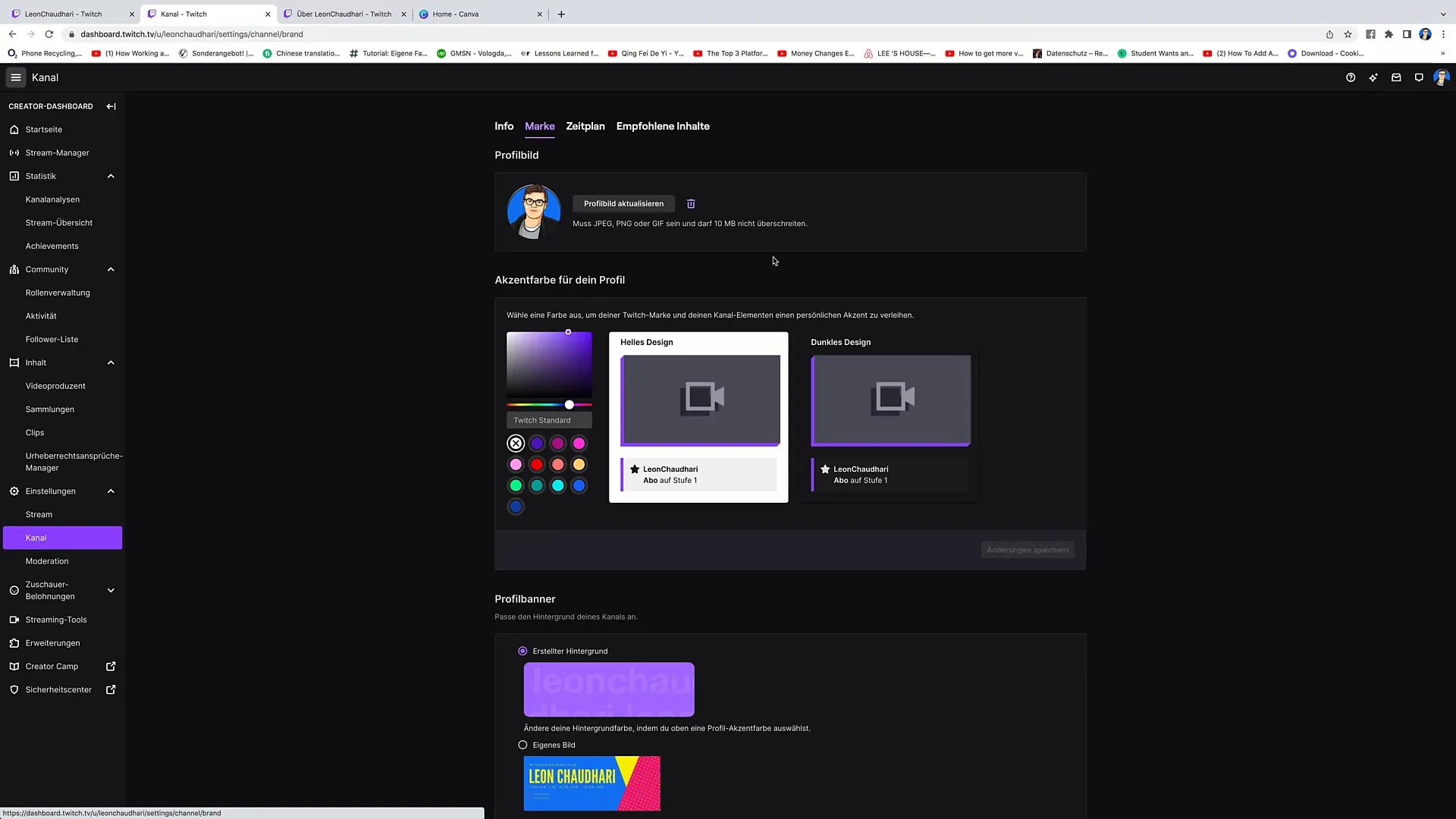
Task: Click Zuschauer-Belohnungen smiley icon
Action: 14,590
